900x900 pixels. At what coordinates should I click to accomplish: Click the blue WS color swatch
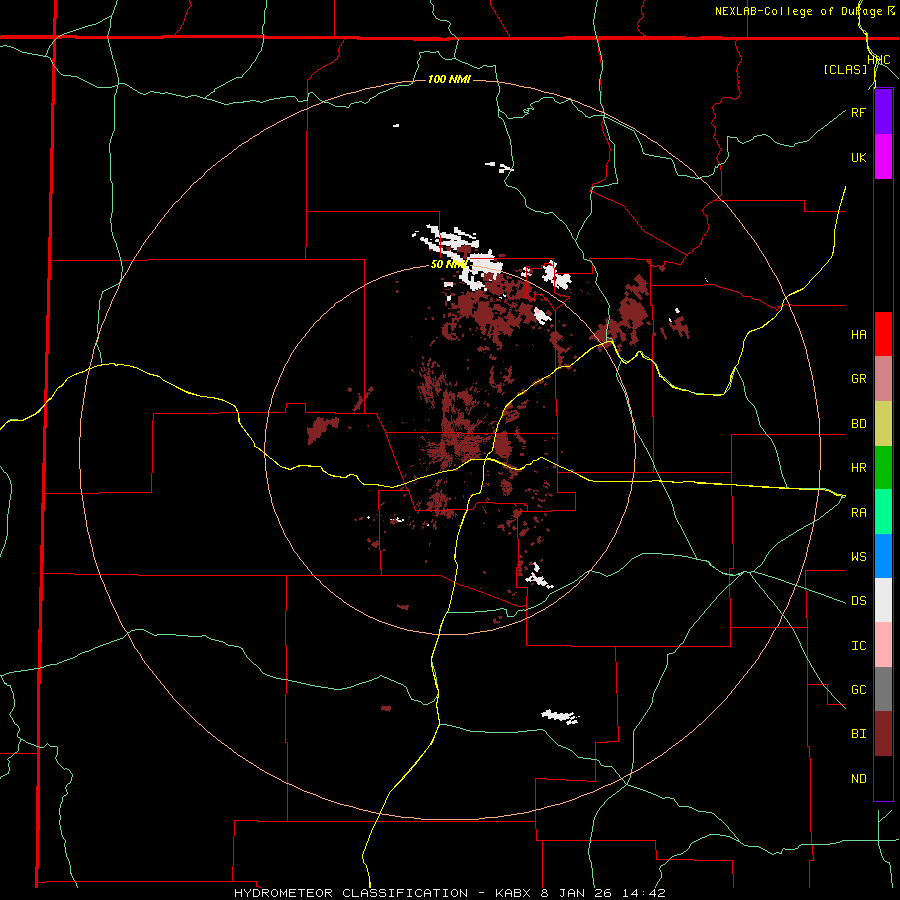point(883,556)
